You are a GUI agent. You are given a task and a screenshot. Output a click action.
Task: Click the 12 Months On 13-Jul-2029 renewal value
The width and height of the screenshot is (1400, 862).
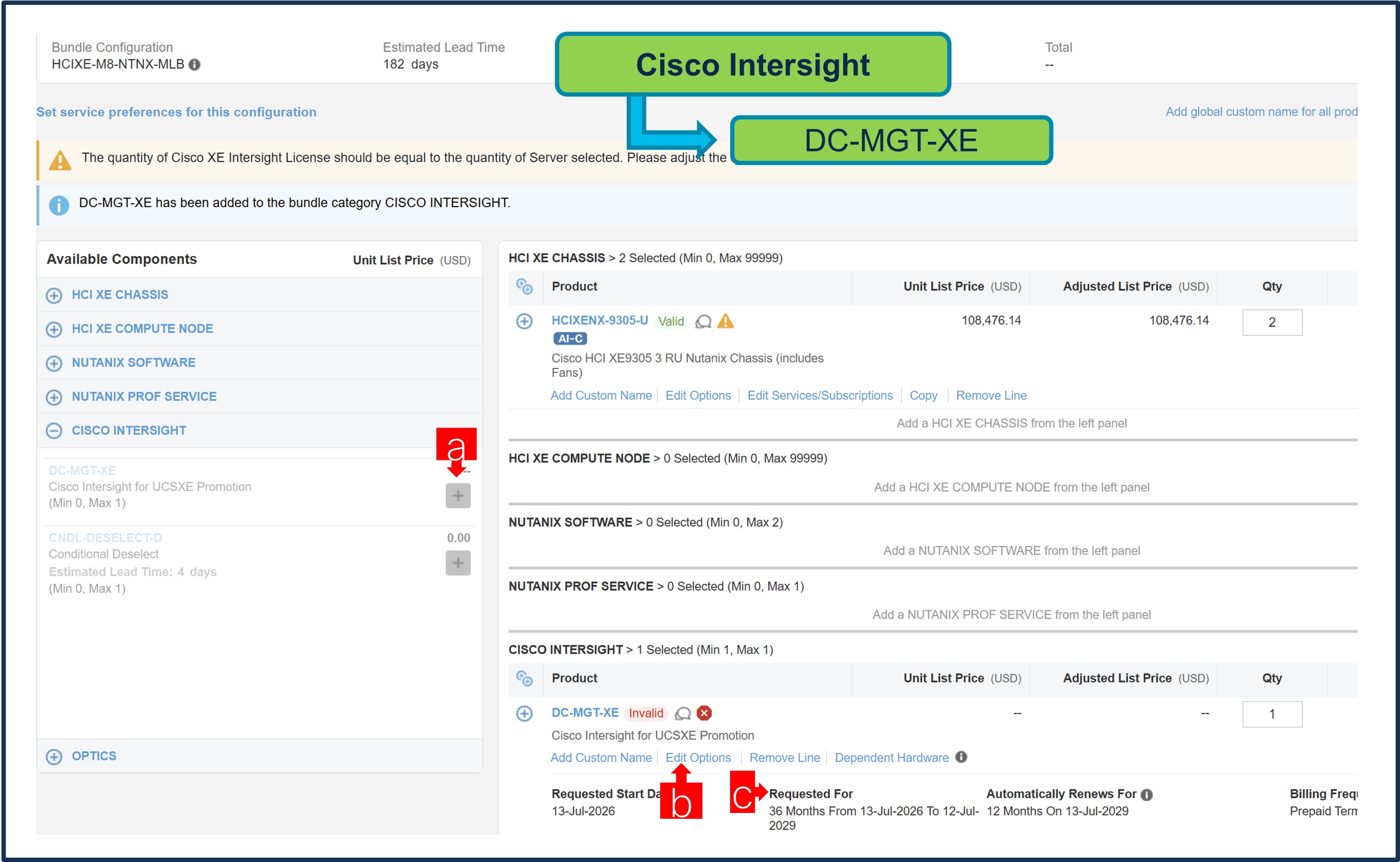click(x=1057, y=811)
